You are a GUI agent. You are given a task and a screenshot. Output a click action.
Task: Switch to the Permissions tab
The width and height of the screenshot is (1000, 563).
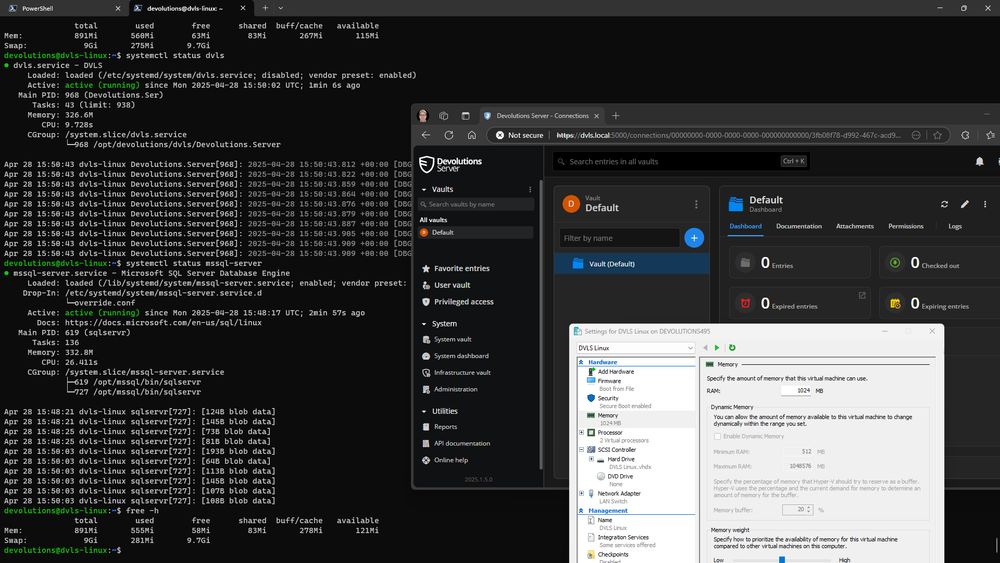coord(906,226)
